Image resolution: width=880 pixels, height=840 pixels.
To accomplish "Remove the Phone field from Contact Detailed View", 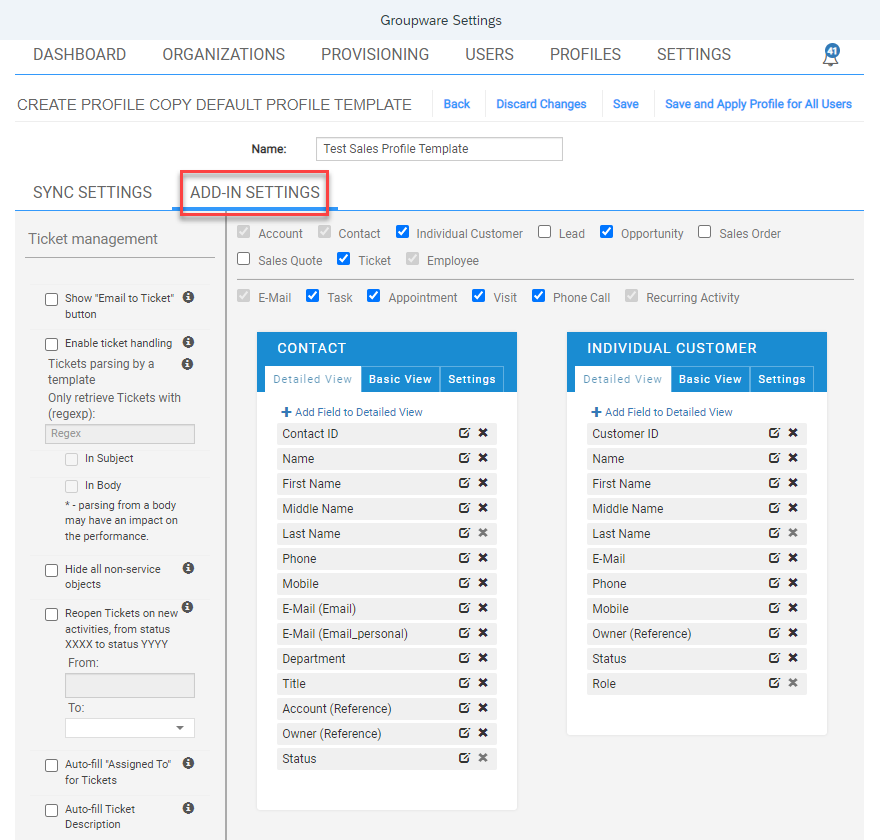I will 481,558.
